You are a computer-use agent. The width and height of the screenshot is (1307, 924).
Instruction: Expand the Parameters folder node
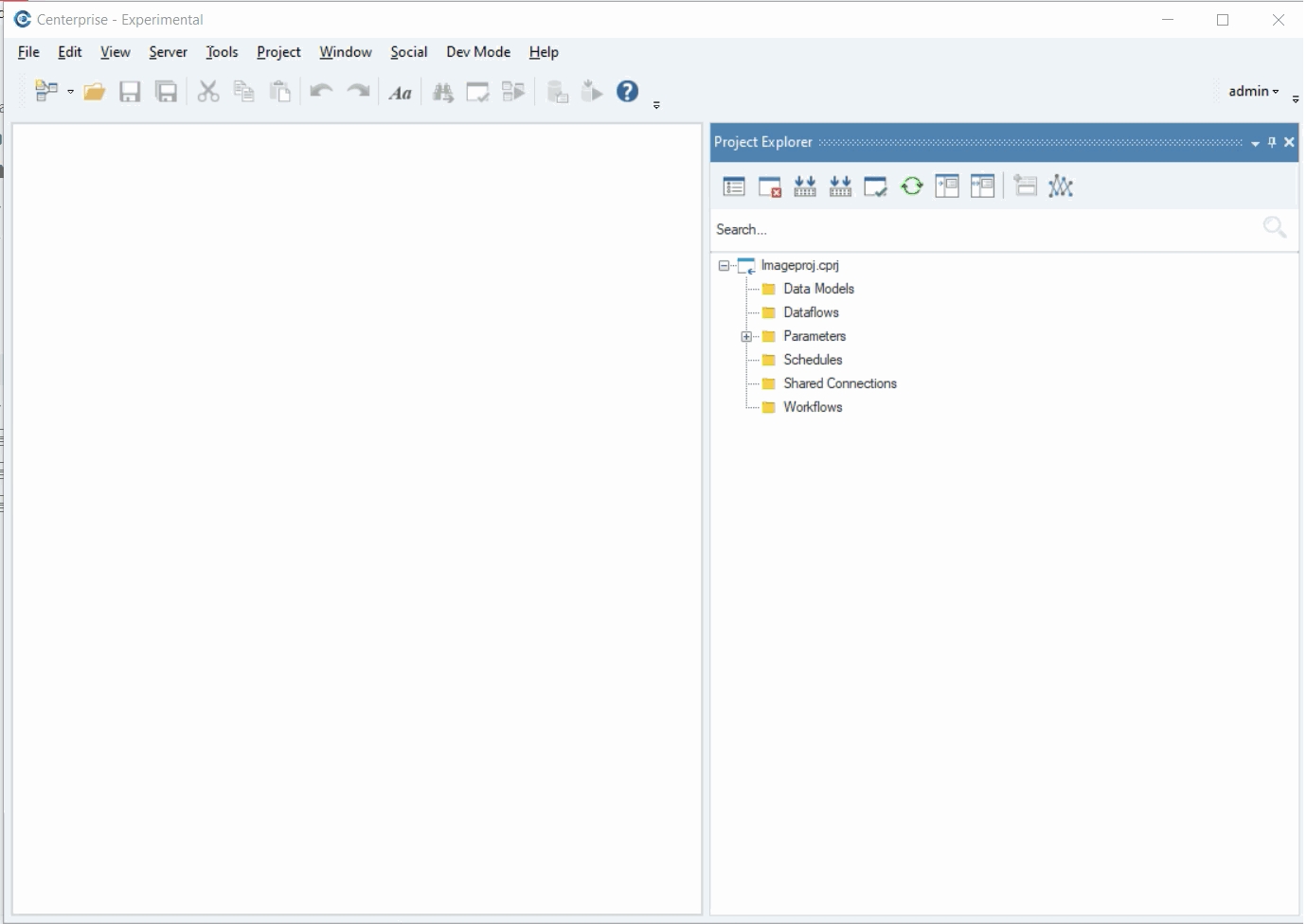(x=746, y=337)
